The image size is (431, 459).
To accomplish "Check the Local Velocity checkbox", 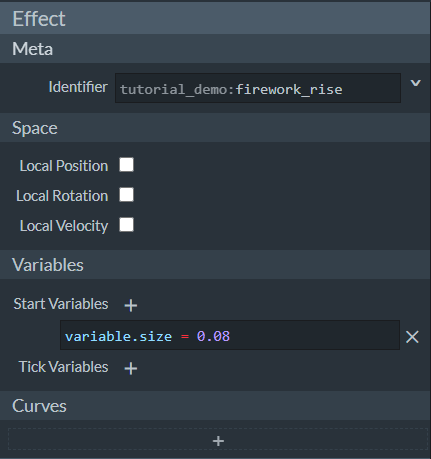I will (x=127, y=225).
